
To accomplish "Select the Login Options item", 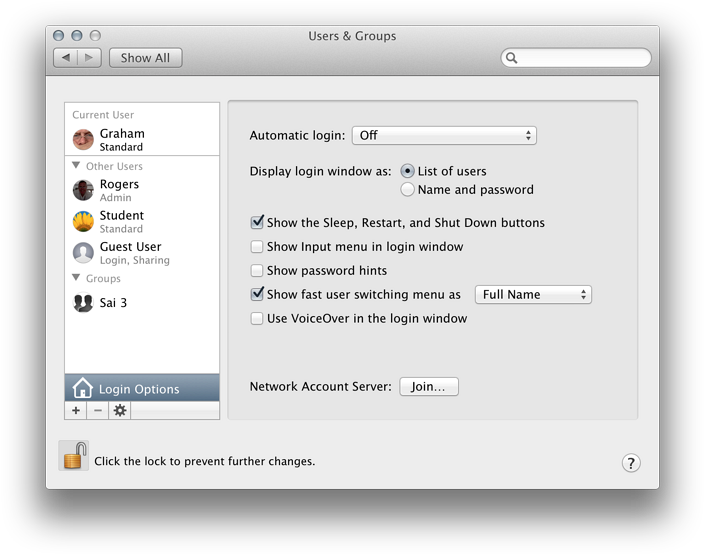I will click(142, 388).
